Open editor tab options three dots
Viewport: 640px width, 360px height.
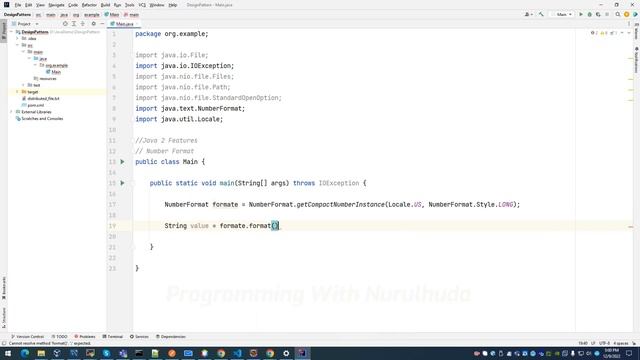pyautogui.click(x=629, y=24)
